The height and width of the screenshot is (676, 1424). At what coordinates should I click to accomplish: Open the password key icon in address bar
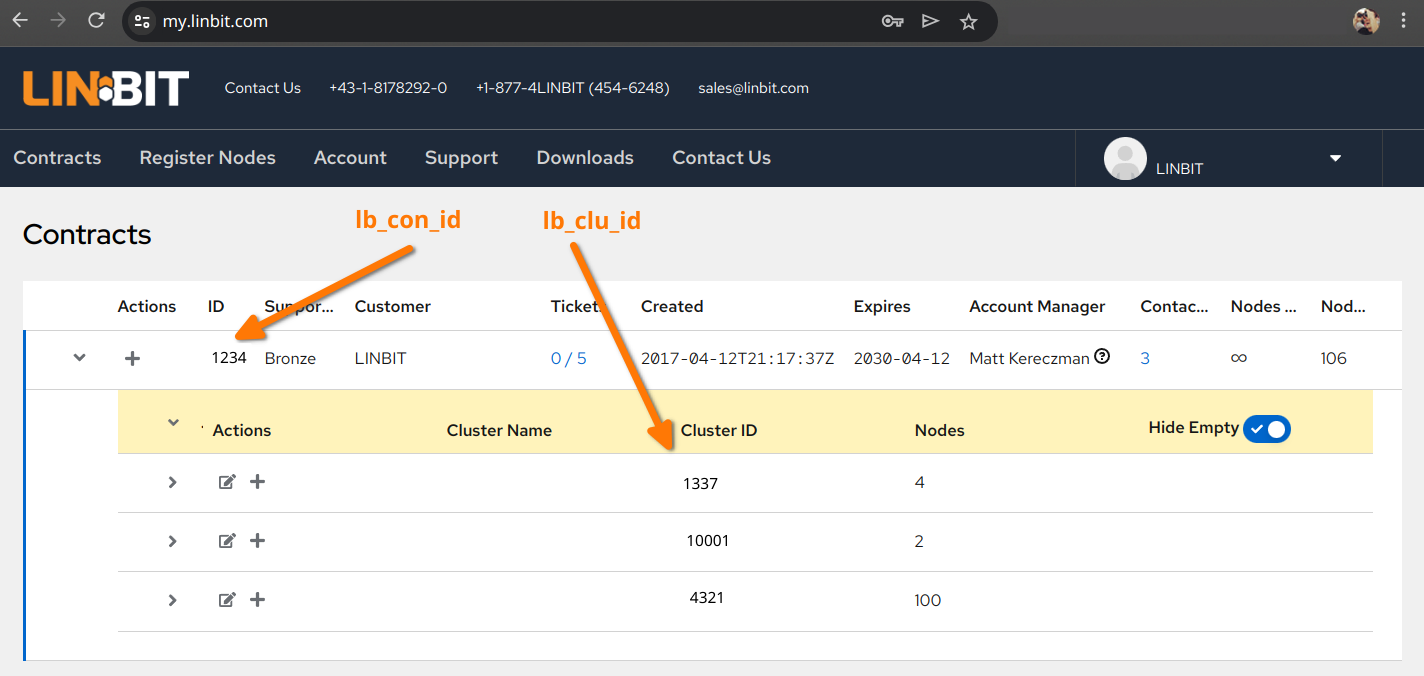coord(892,21)
